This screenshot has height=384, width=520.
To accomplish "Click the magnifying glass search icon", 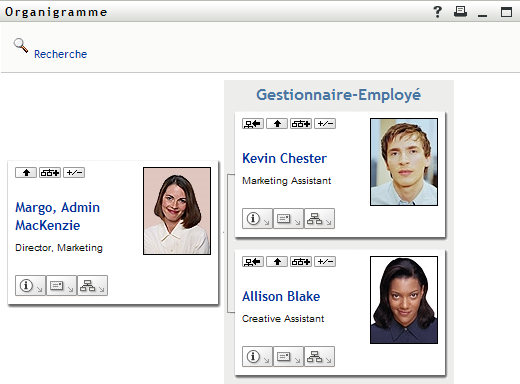I will [21, 46].
